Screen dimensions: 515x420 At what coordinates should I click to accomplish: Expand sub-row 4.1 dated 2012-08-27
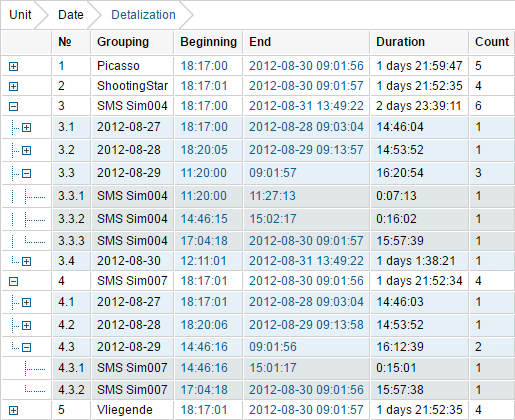[x=27, y=302]
